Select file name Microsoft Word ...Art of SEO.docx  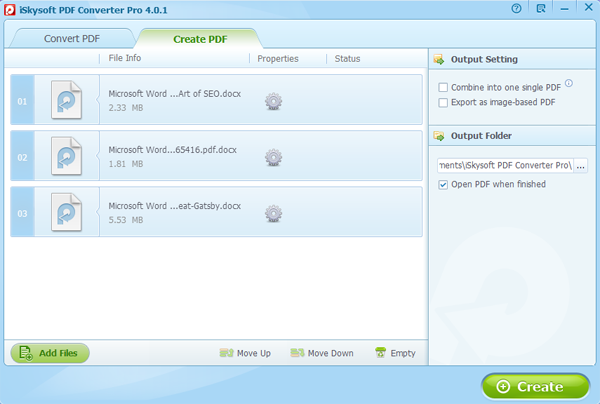(174, 94)
